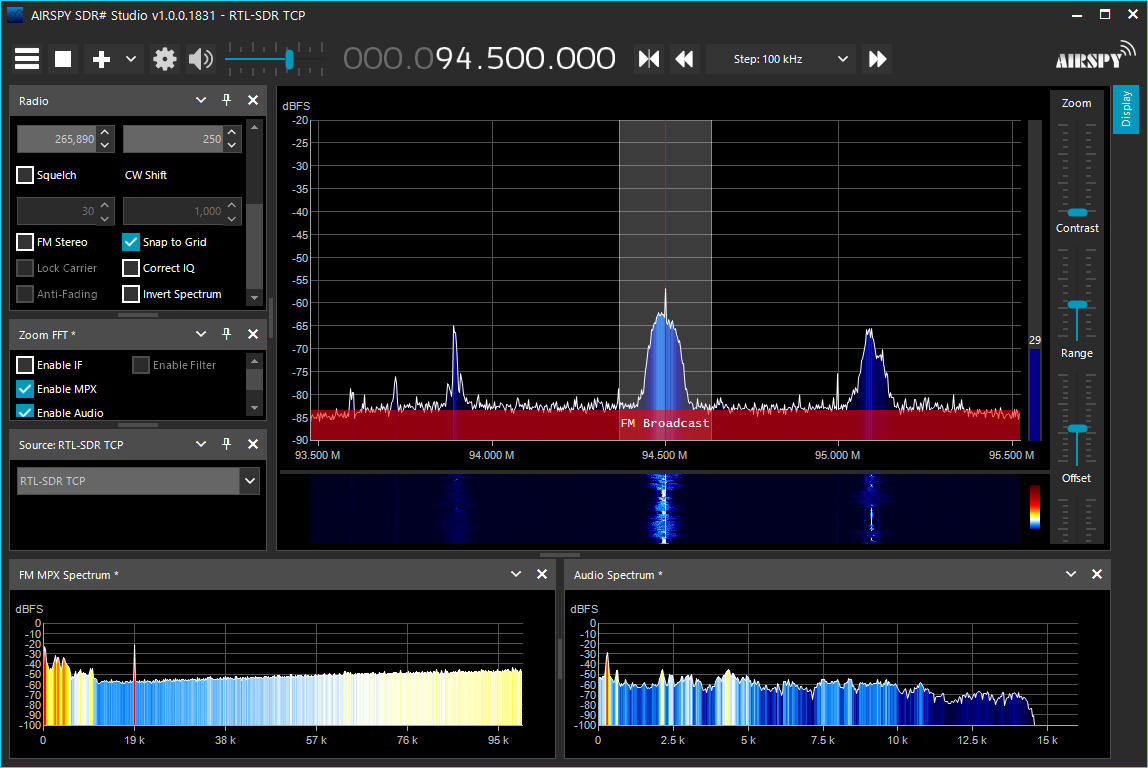The image size is (1148, 768).
Task: Open the settings gear icon
Action: pos(165,59)
